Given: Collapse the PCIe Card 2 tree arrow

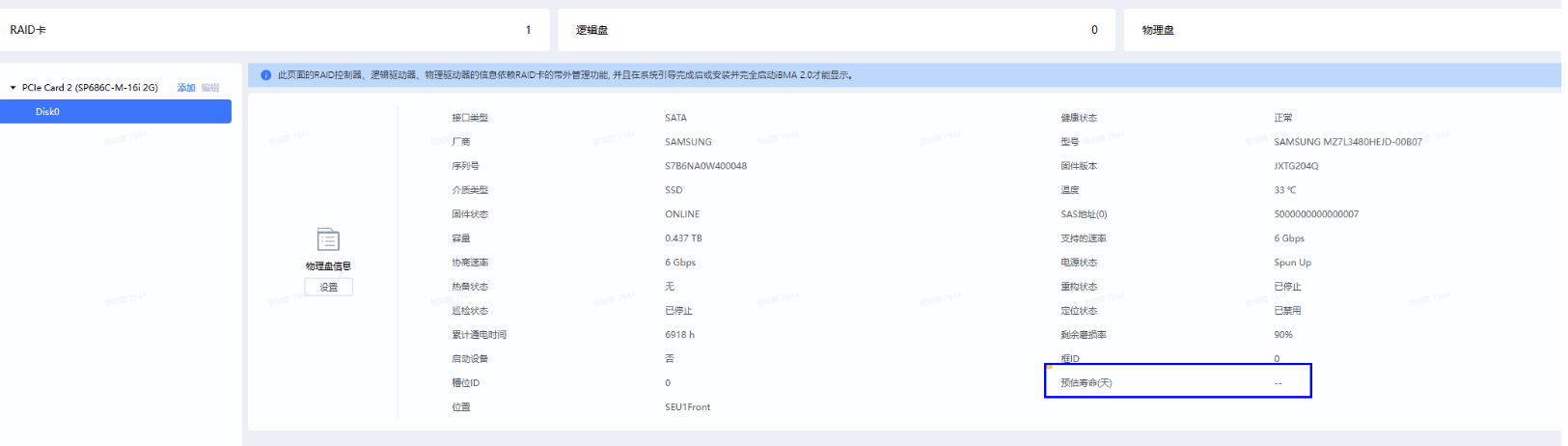Looking at the screenshot, I should [x=14, y=88].
